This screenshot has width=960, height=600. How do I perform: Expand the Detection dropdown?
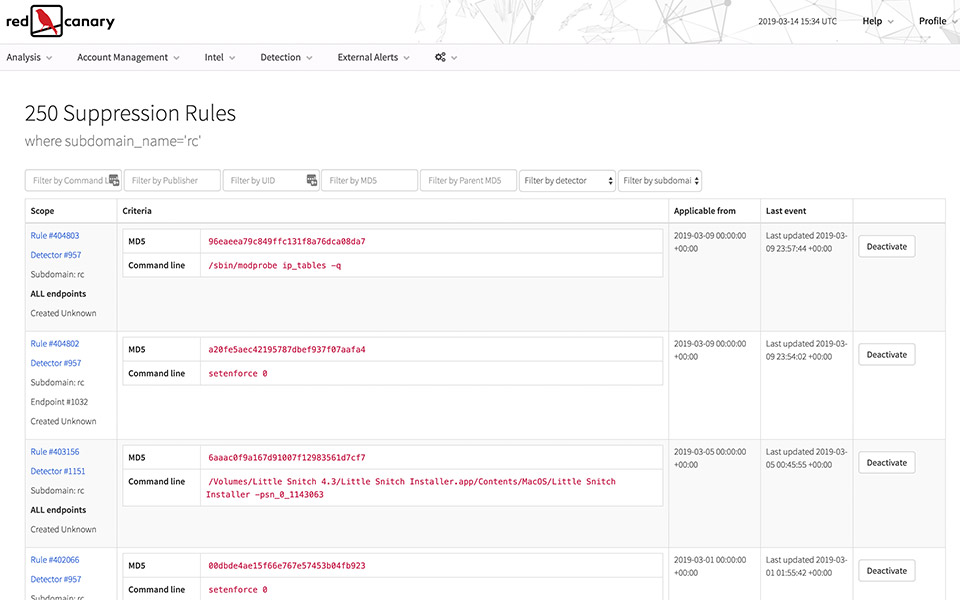coord(286,58)
